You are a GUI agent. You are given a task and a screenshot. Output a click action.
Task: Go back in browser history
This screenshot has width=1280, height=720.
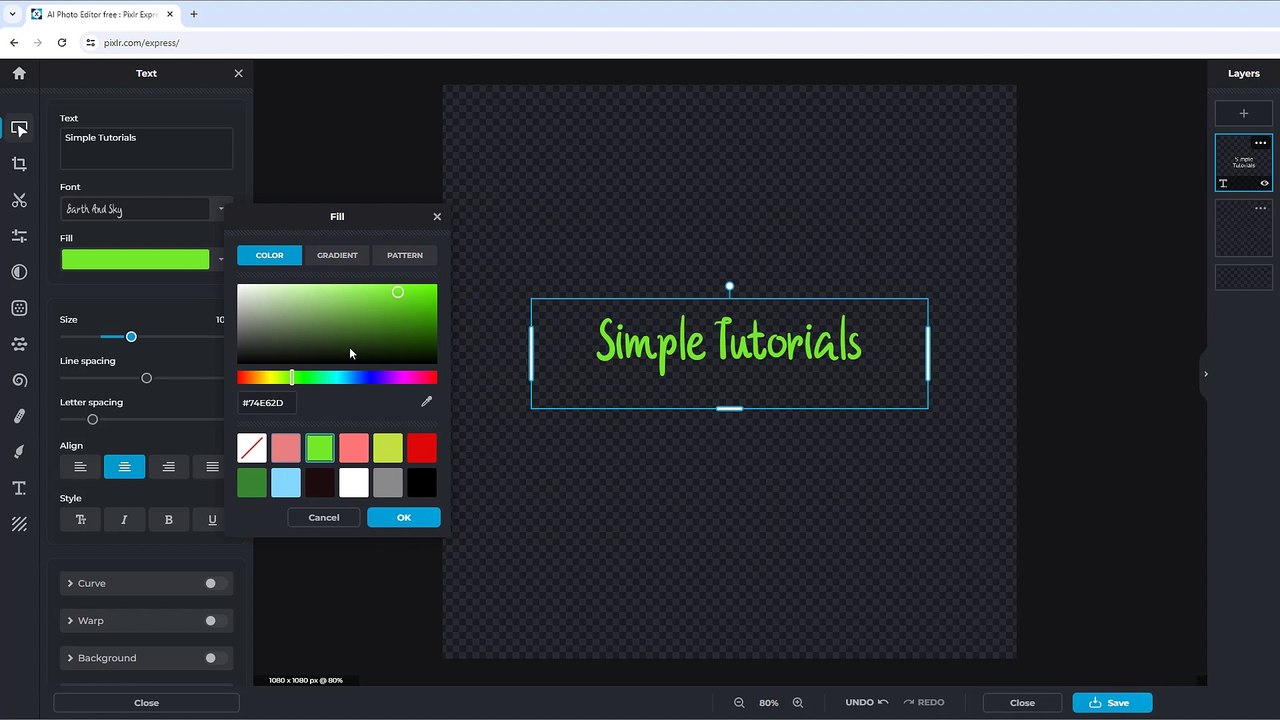(x=14, y=43)
